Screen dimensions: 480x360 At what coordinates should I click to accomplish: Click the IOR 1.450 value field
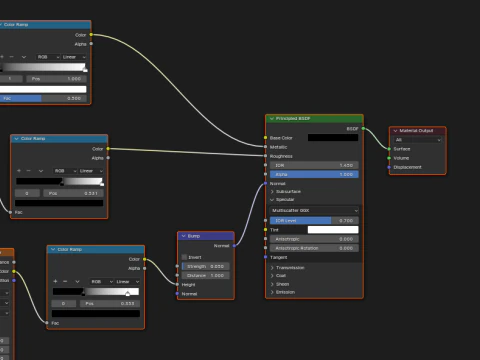click(x=314, y=165)
